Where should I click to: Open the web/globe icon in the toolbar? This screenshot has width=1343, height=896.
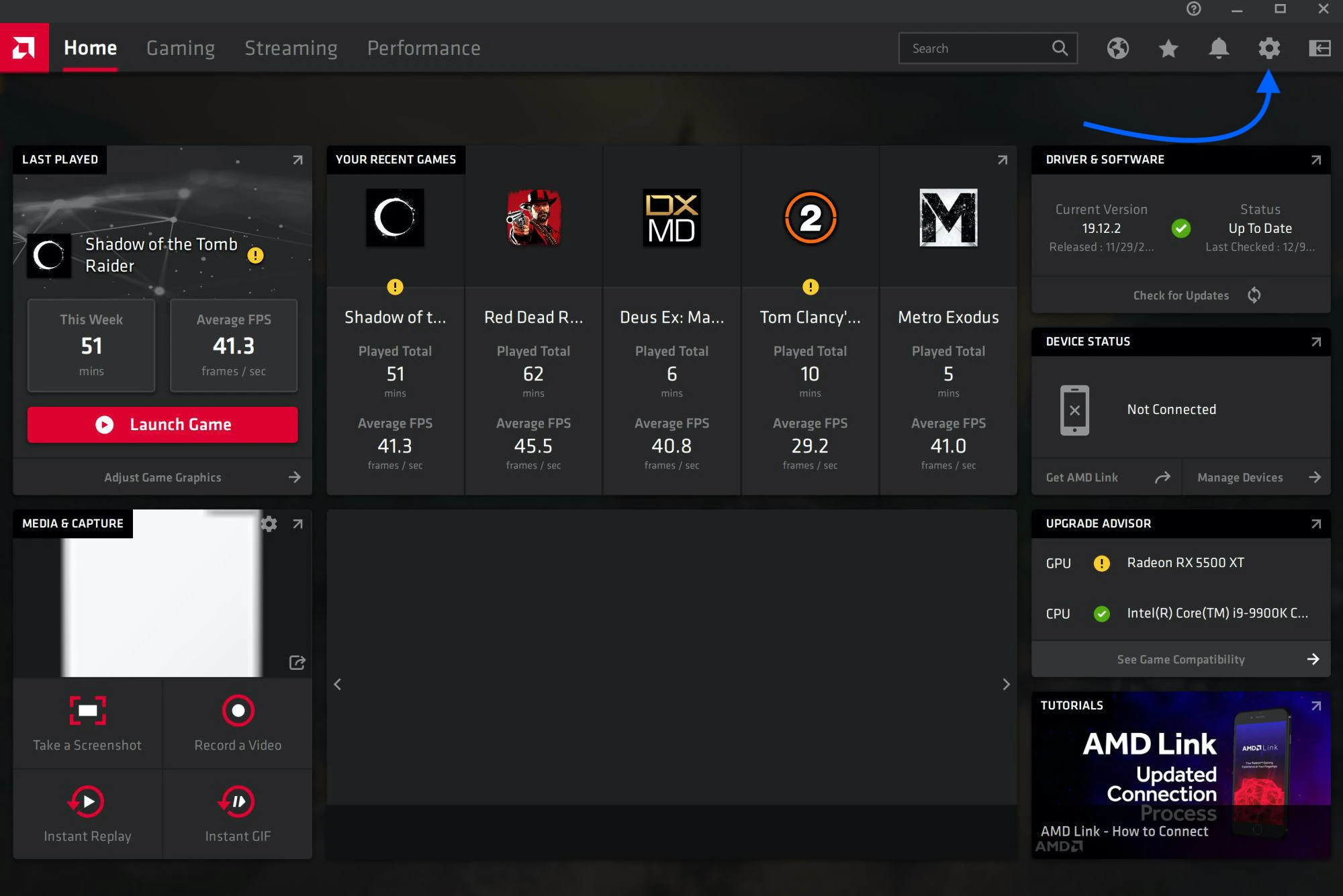[1117, 48]
